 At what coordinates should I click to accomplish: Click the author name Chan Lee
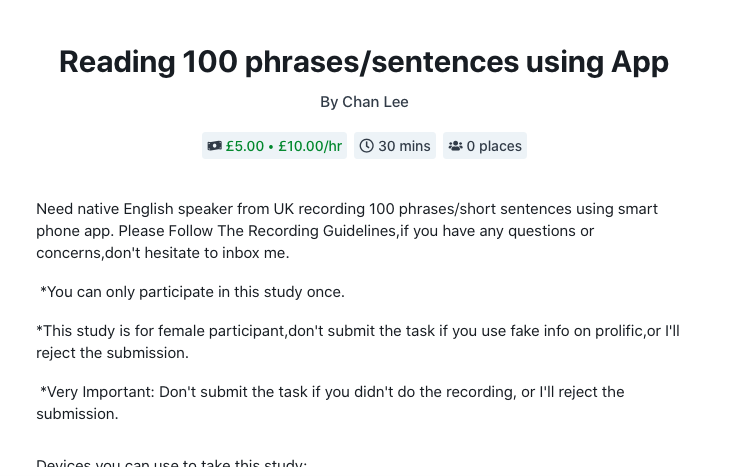click(375, 102)
